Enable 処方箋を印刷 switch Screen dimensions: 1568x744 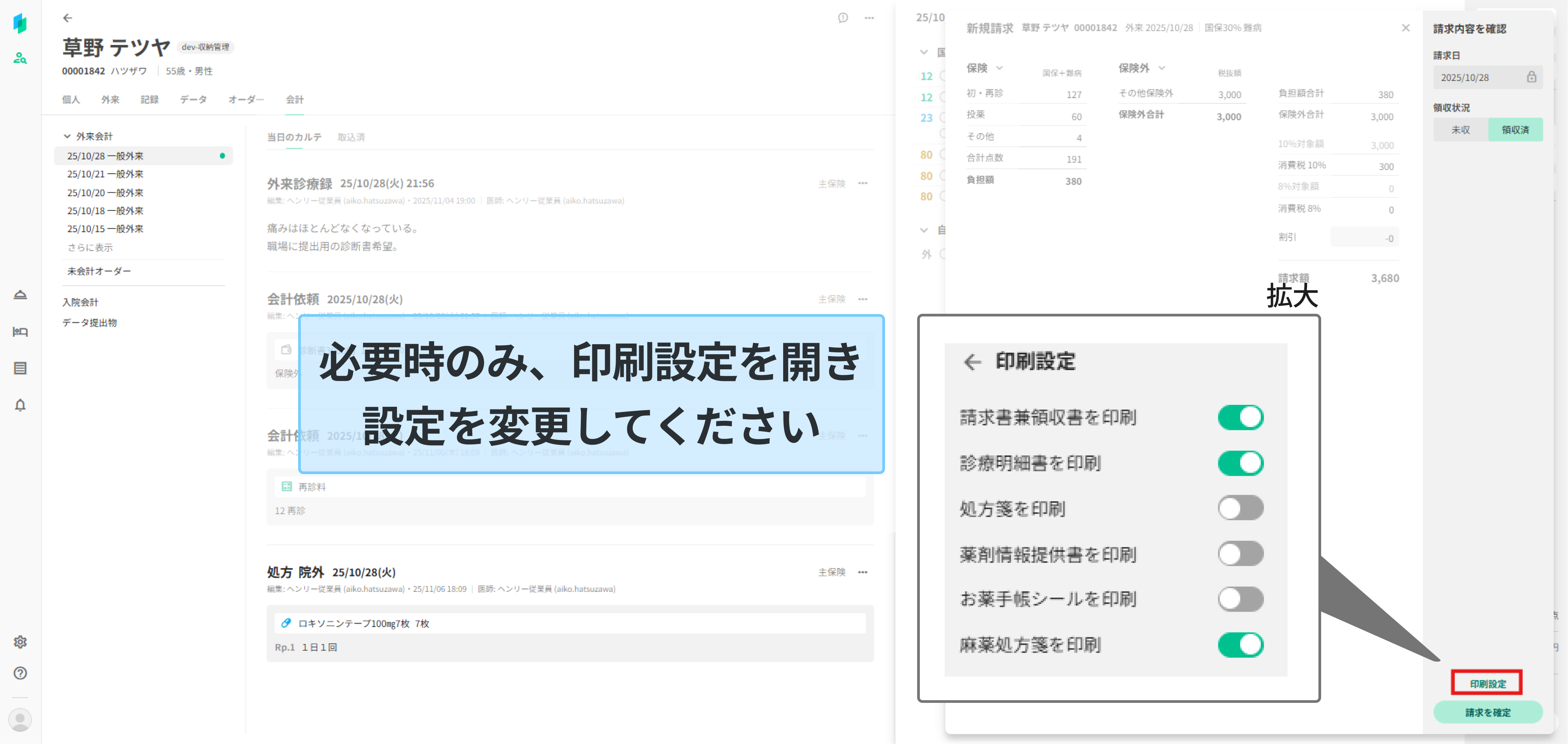coord(1240,508)
